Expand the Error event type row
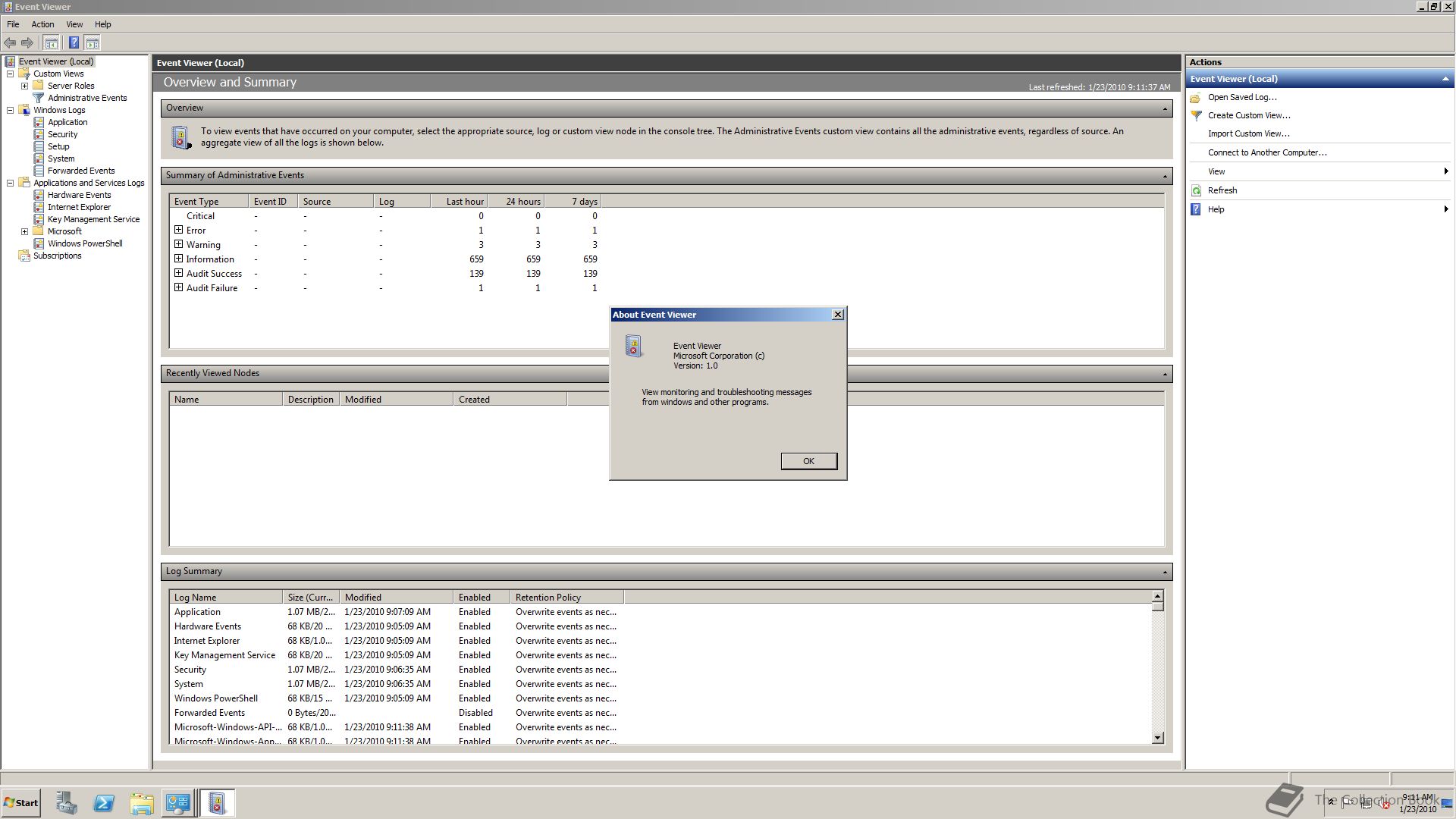The image size is (1456, 819). (178, 230)
